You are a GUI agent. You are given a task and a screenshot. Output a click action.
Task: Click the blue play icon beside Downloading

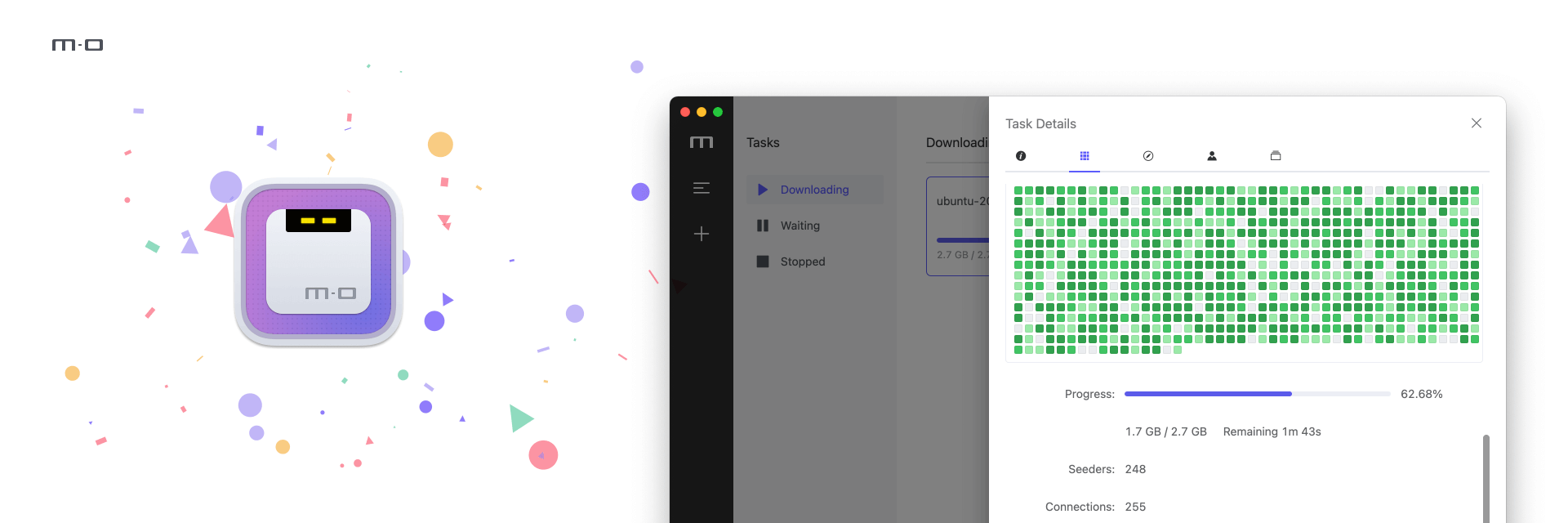[x=763, y=190]
